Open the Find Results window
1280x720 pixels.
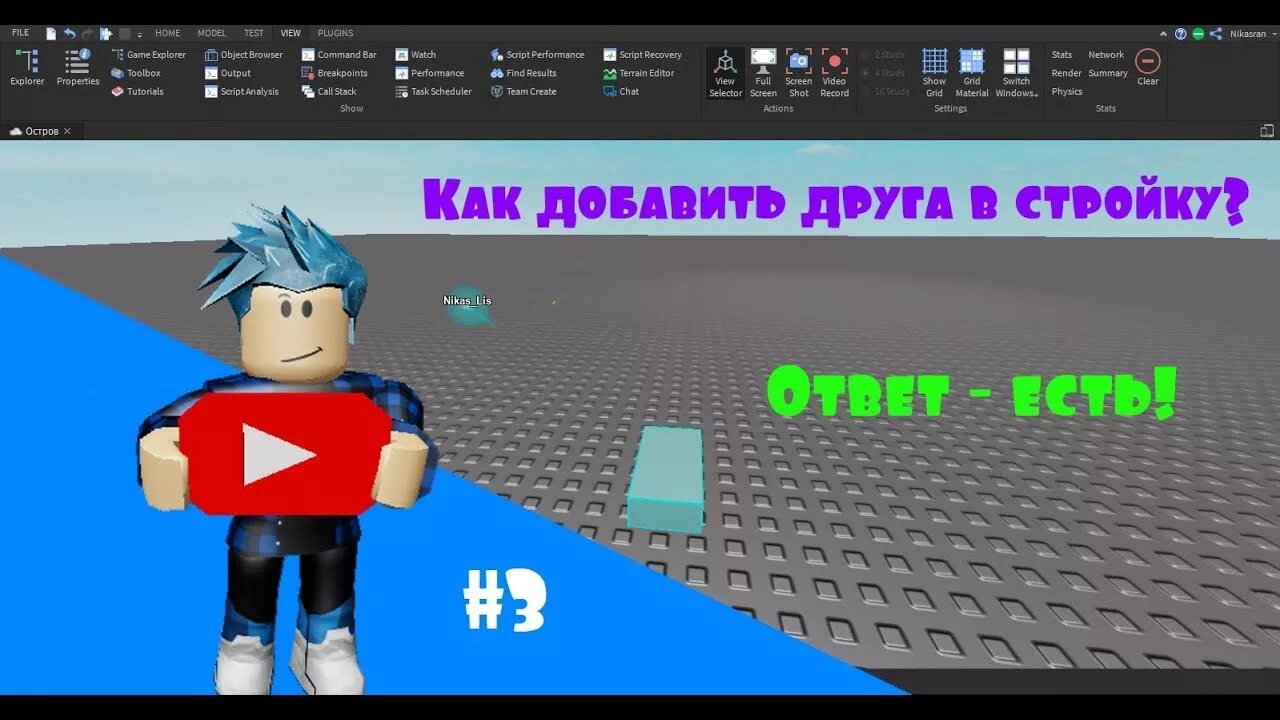tap(524, 73)
